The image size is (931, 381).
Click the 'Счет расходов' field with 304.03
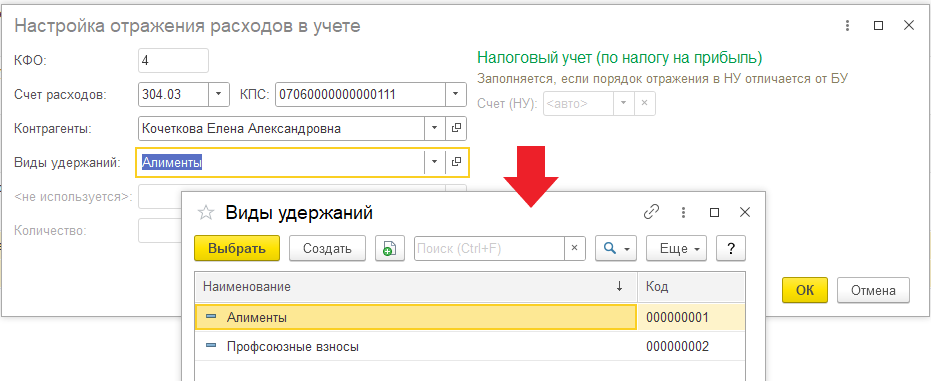point(173,94)
